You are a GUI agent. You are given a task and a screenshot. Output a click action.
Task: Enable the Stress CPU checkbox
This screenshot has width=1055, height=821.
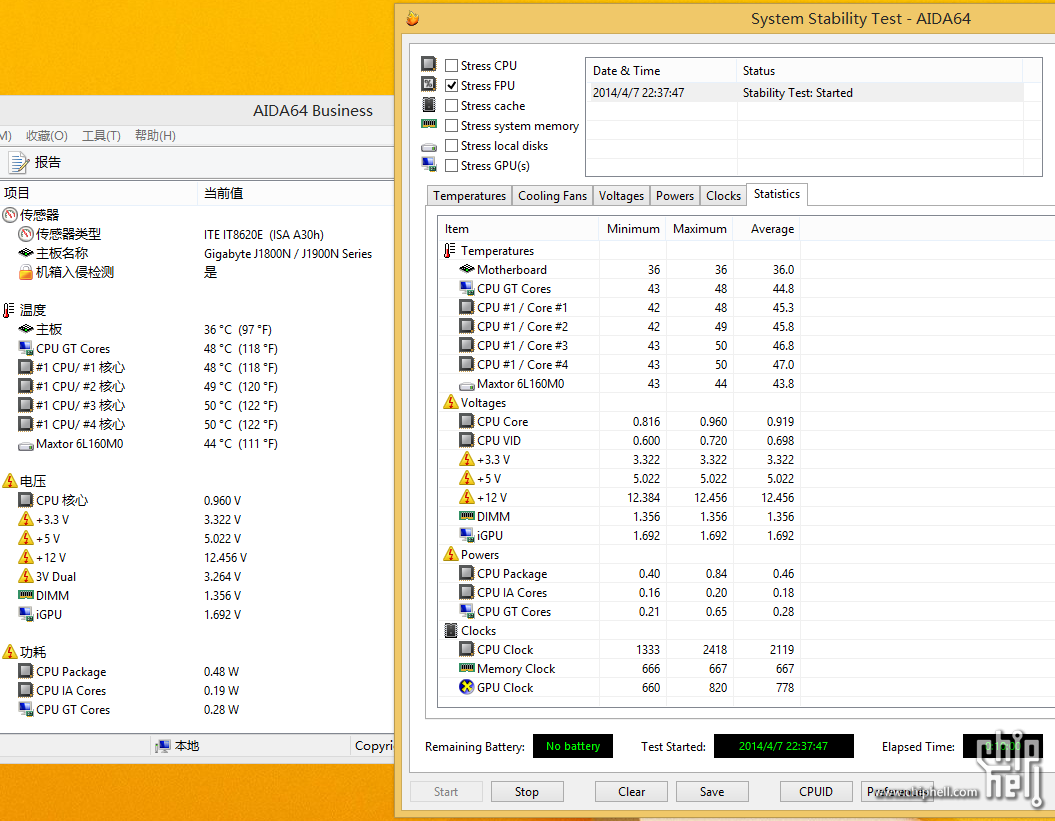tap(451, 65)
